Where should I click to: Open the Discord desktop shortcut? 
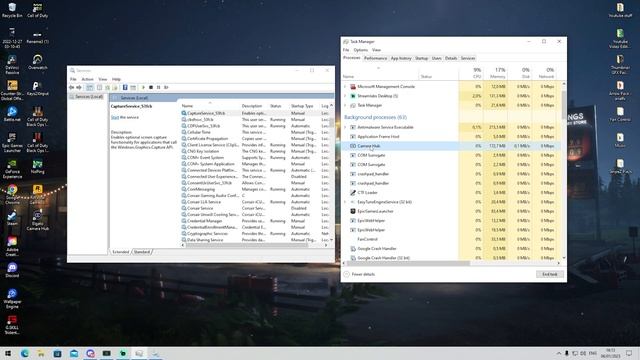[12, 270]
